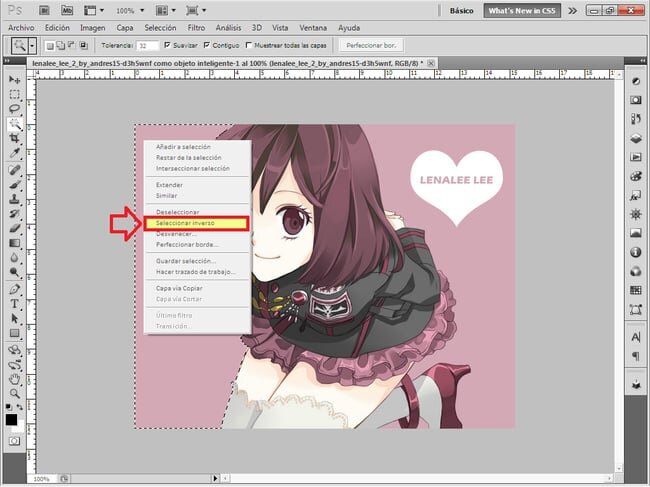
Task: Select the Magic Wand tool in toolbox
Action: pos(15,124)
